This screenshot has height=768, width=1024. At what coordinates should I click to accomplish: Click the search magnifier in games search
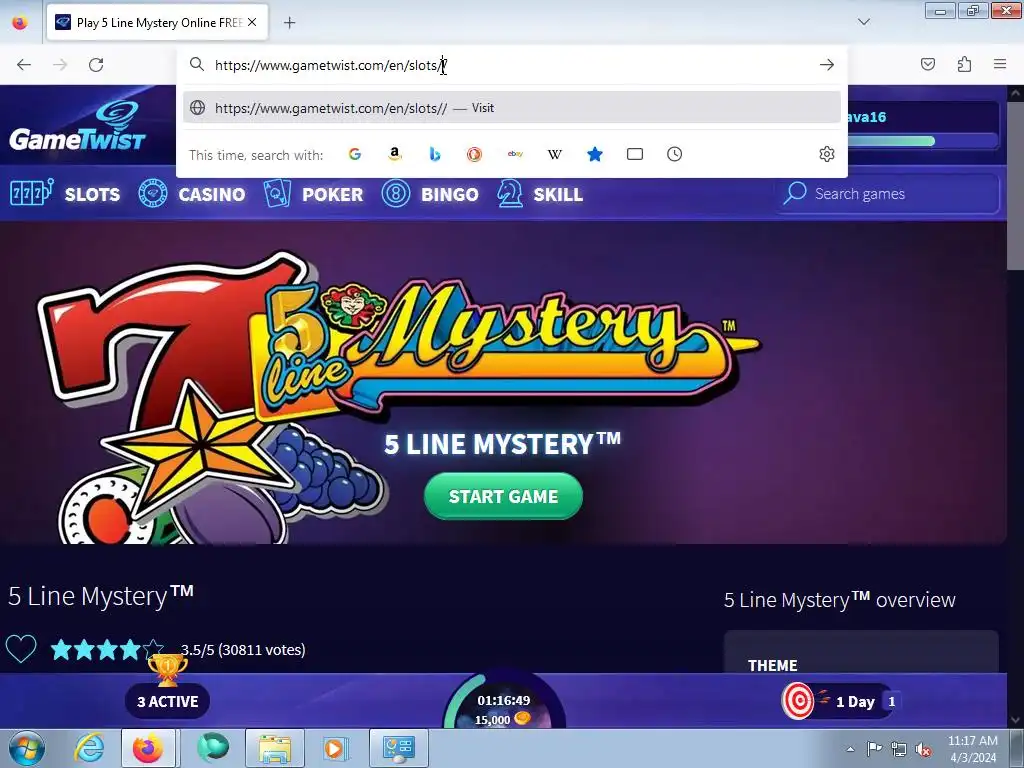pos(795,193)
